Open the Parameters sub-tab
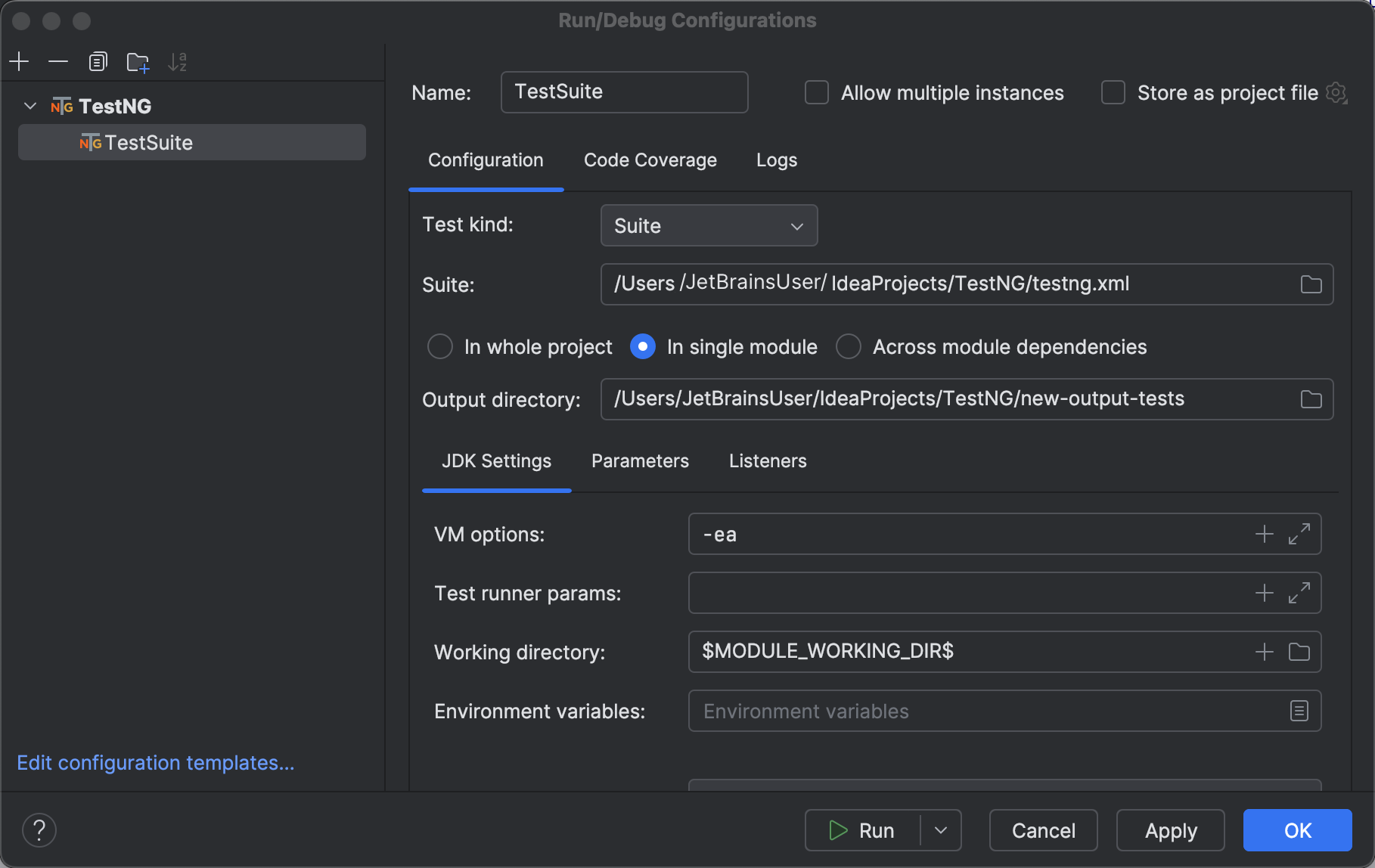The image size is (1375, 868). pos(639,460)
